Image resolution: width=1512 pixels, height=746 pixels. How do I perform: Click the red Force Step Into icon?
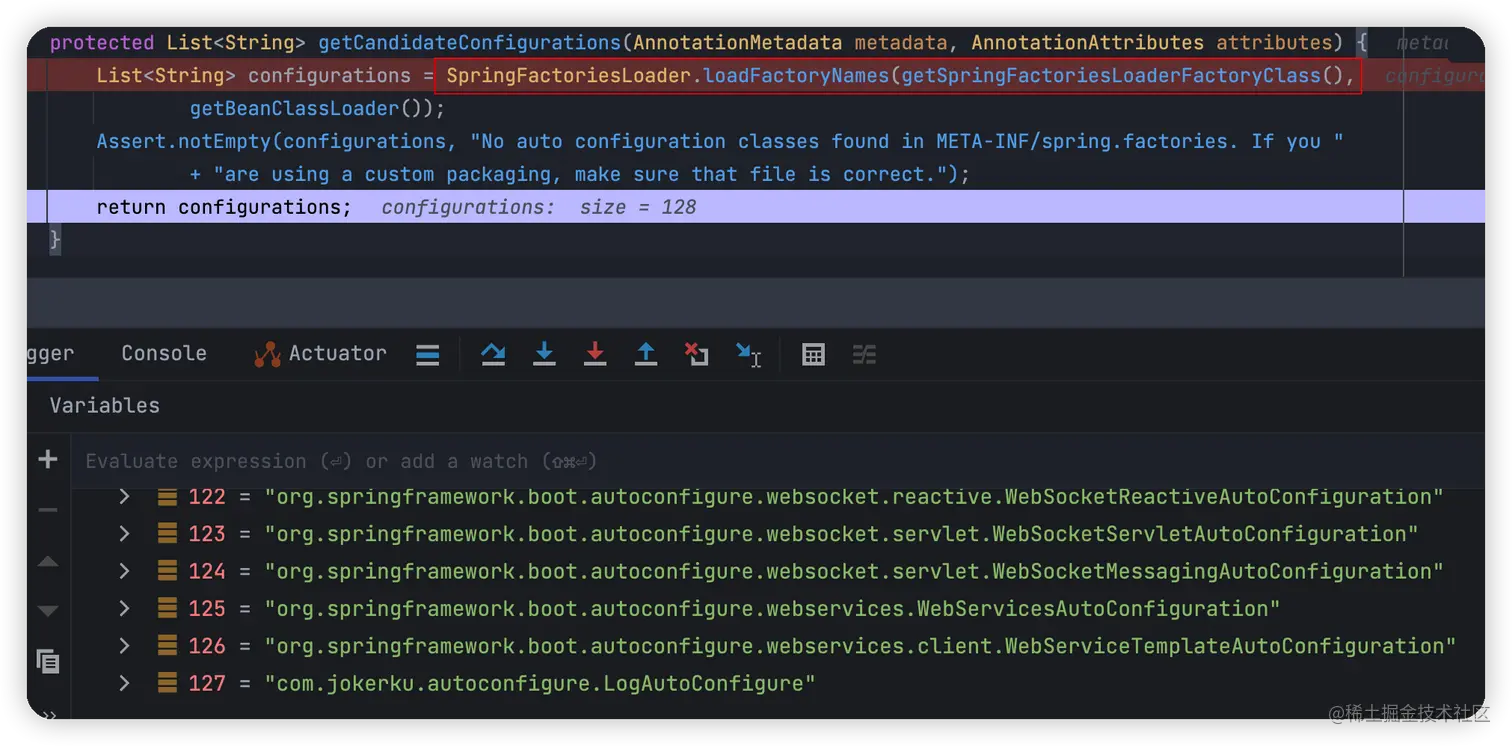pos(595,354)
